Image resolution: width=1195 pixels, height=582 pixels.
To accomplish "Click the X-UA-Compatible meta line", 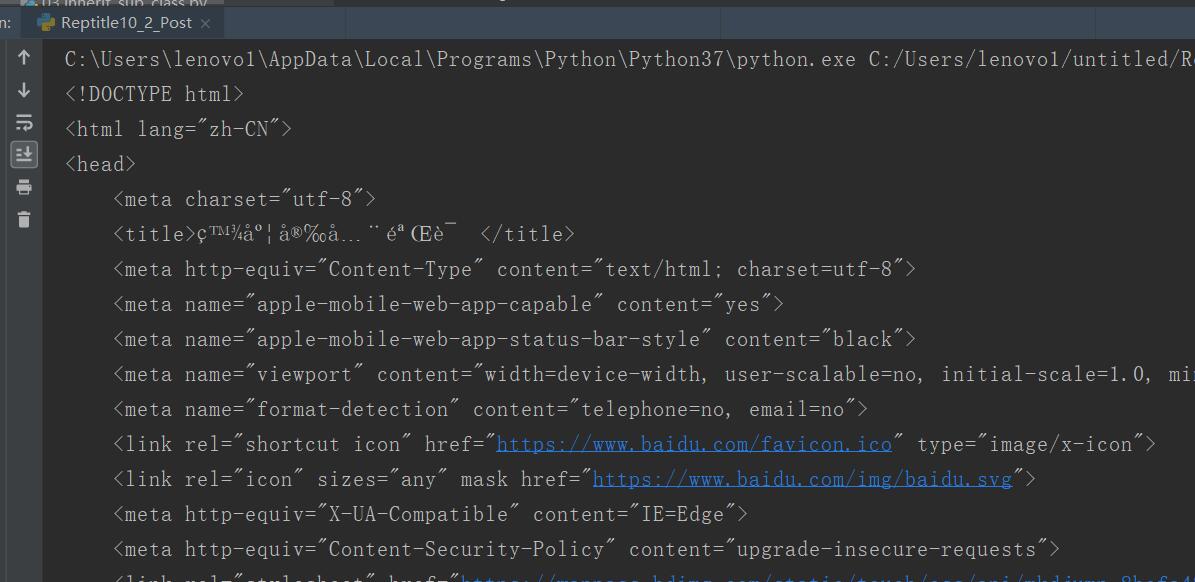I will [x=430, y=514].
